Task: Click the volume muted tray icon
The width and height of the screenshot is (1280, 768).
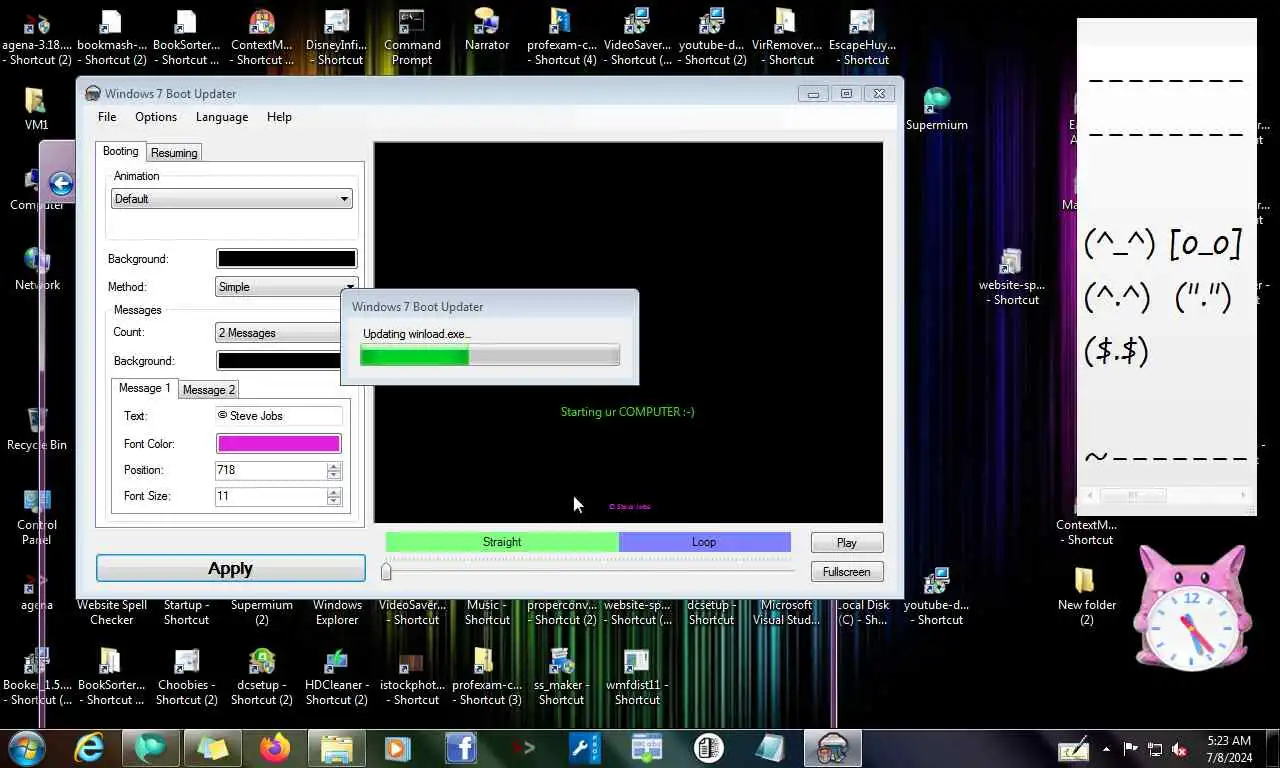Action: 1179,749
